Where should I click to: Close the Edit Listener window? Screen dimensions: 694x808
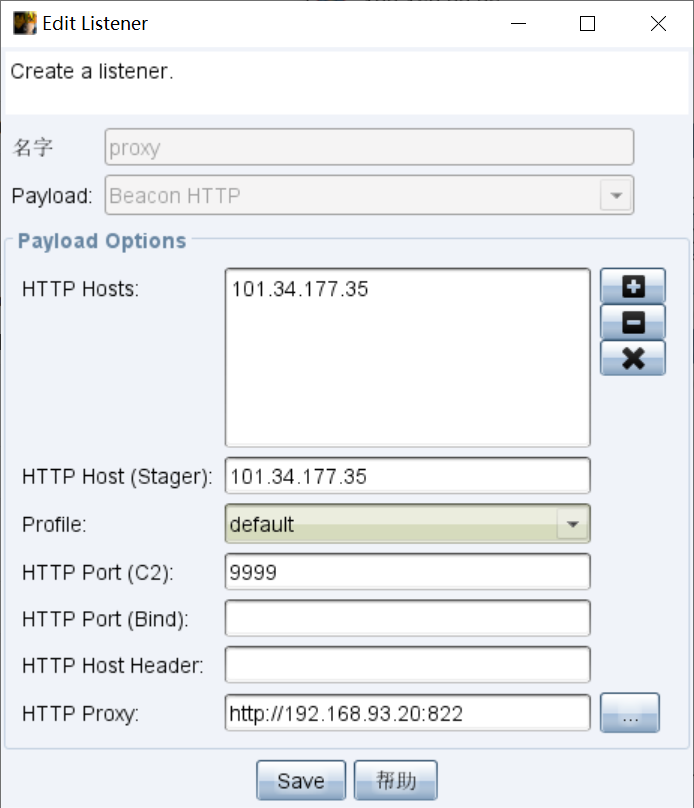[658, 24]
